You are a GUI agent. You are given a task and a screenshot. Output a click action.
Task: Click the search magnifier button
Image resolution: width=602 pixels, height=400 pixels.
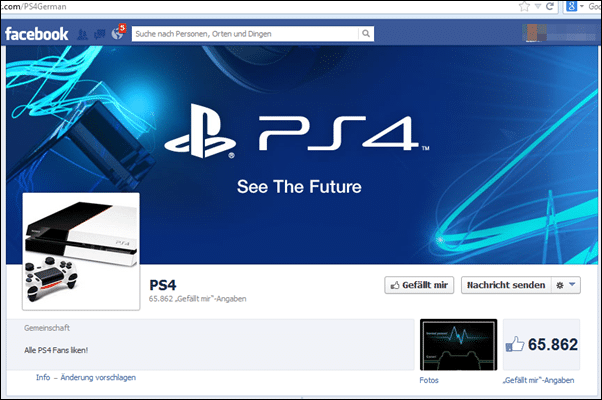point(366,34)
